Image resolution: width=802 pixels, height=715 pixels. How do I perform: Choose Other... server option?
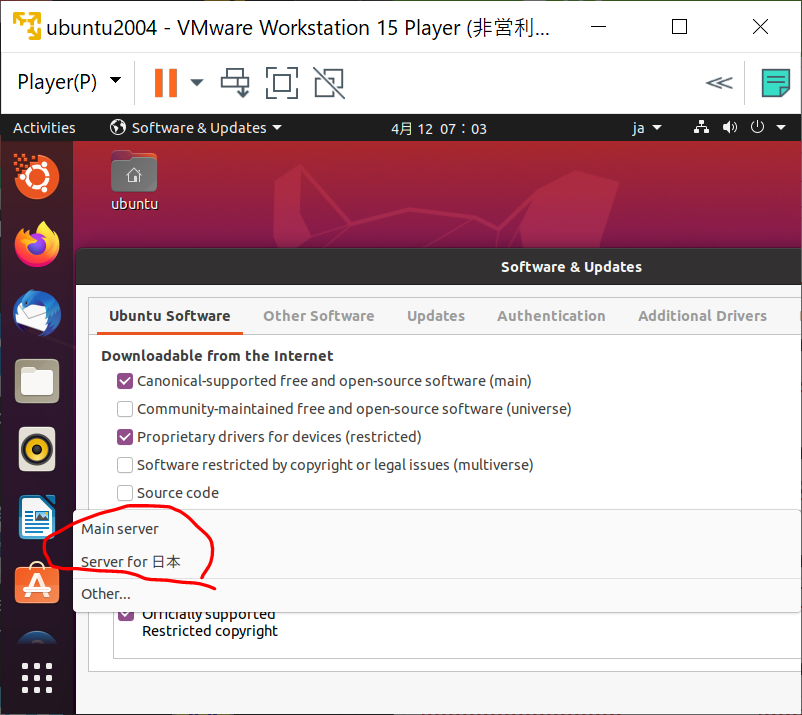pos(437,594)
